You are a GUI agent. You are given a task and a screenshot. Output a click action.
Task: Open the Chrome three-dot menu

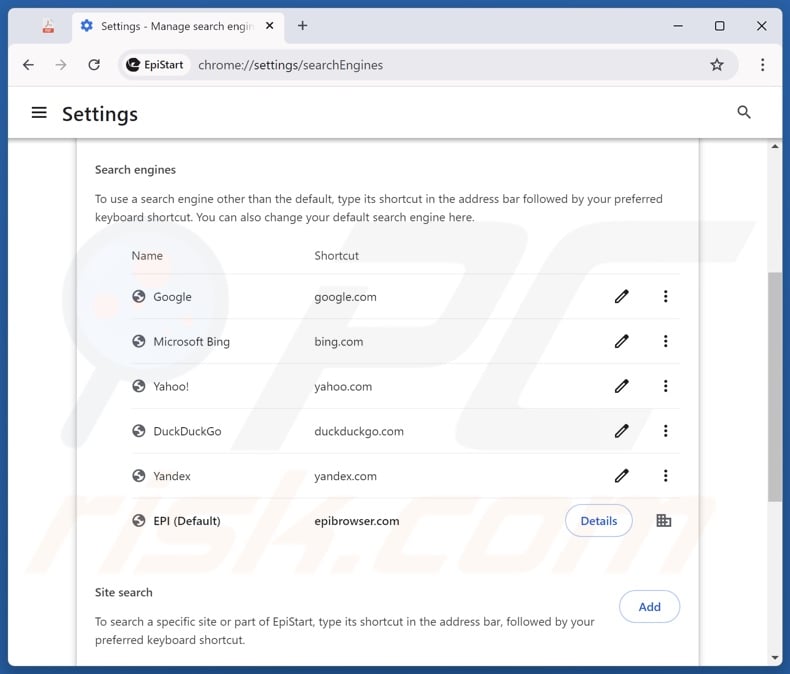coord(762,65)
